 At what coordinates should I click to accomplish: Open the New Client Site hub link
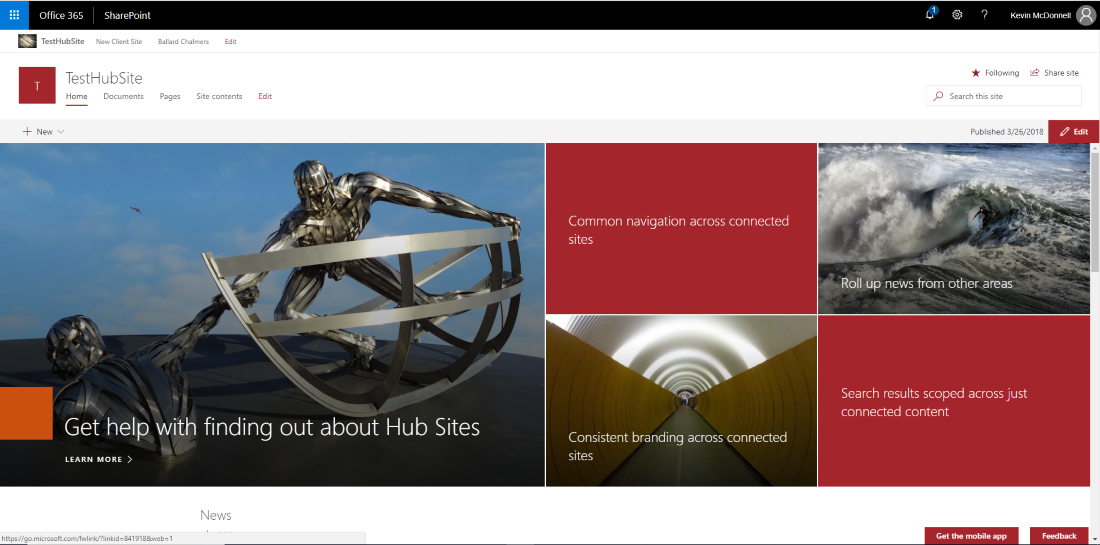click(119, 42)
